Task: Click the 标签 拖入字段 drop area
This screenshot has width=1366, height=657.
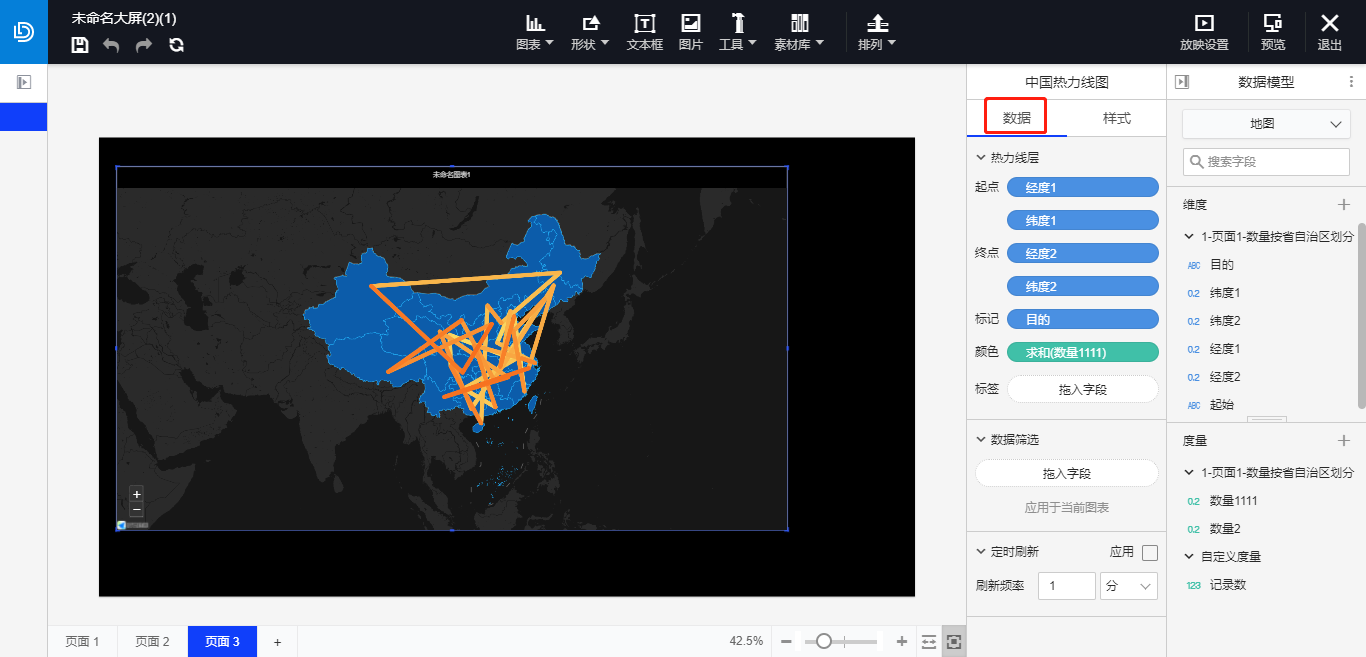Action: 1083,389
